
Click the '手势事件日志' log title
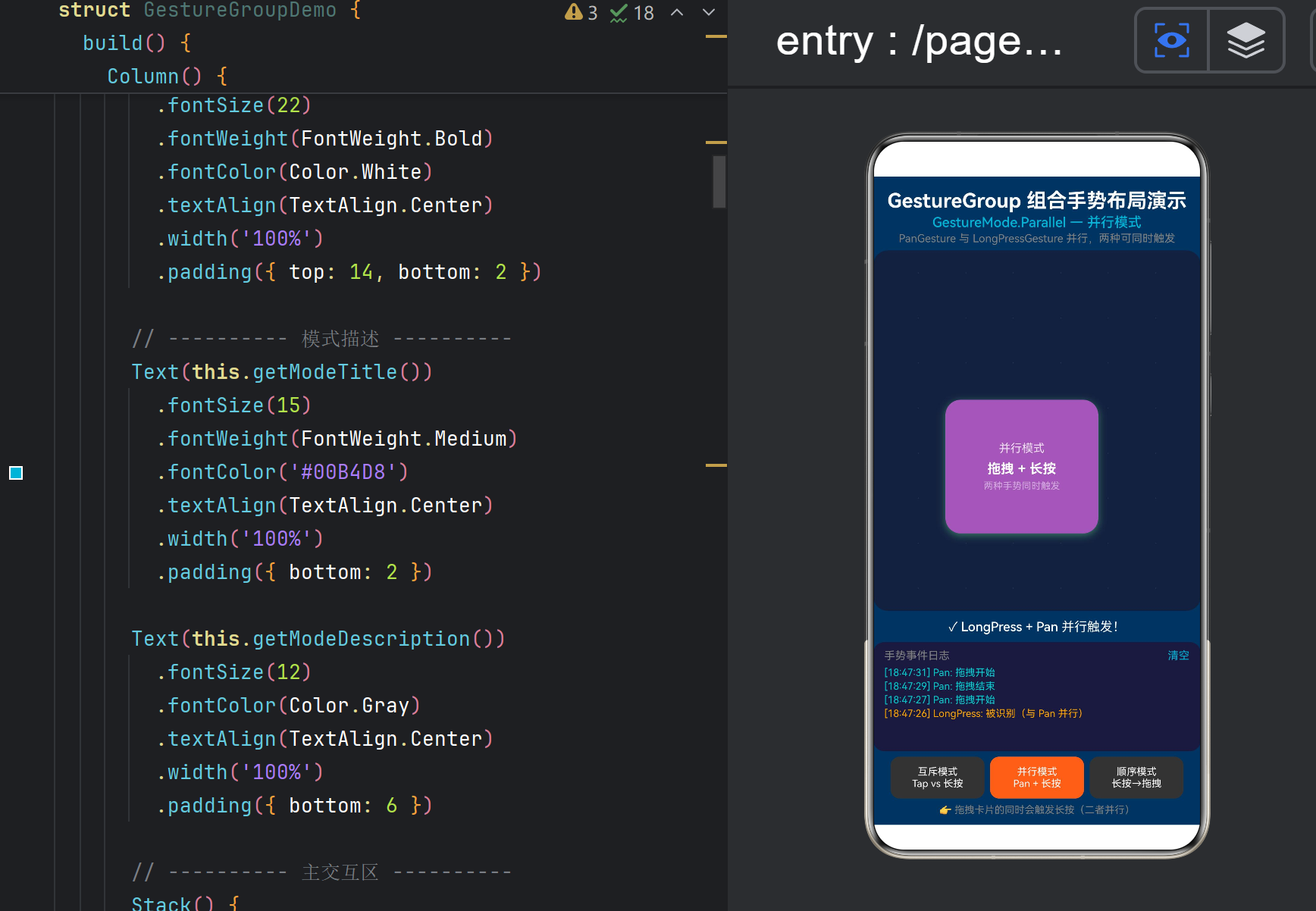916,656
